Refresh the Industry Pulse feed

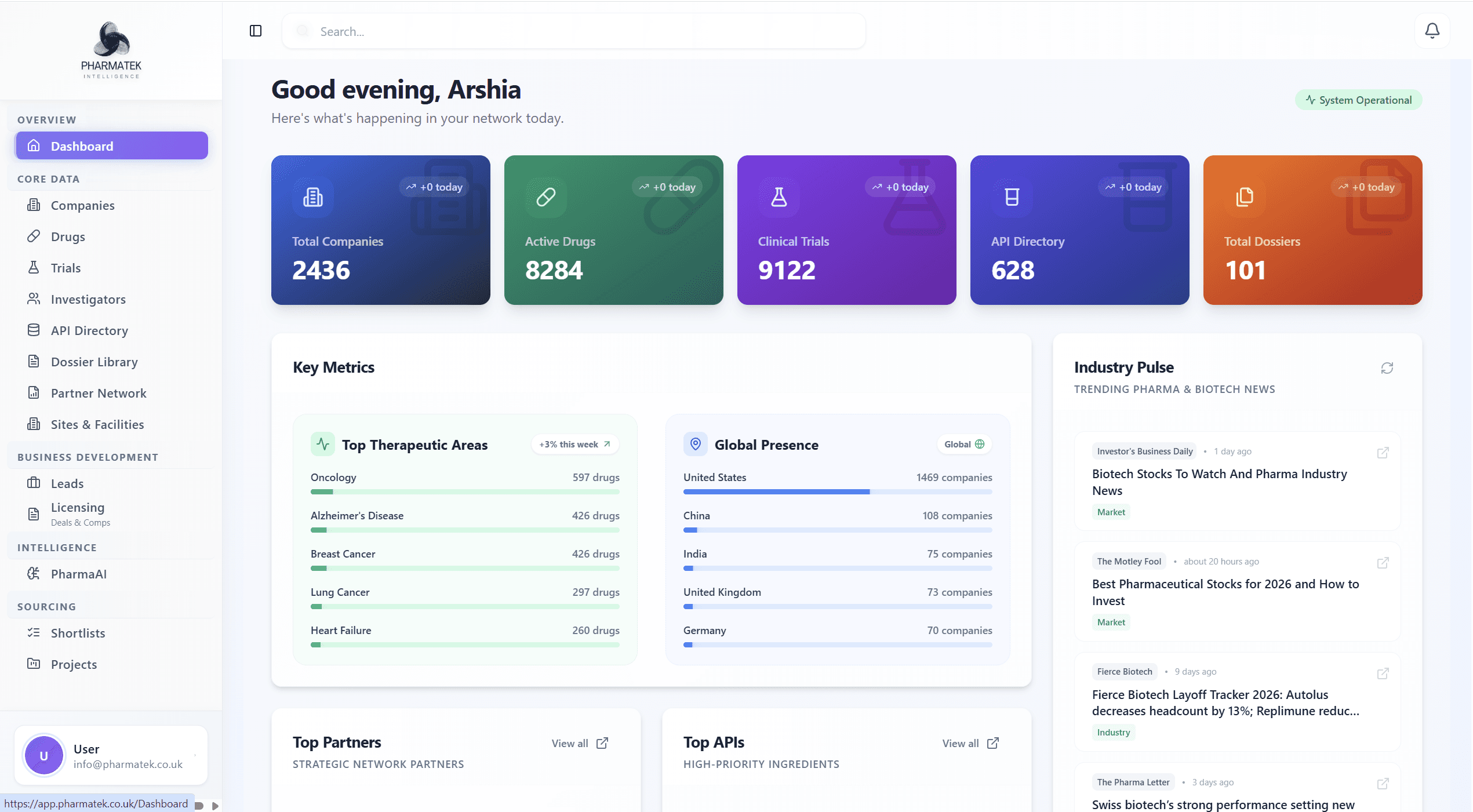coord(1387,368)
